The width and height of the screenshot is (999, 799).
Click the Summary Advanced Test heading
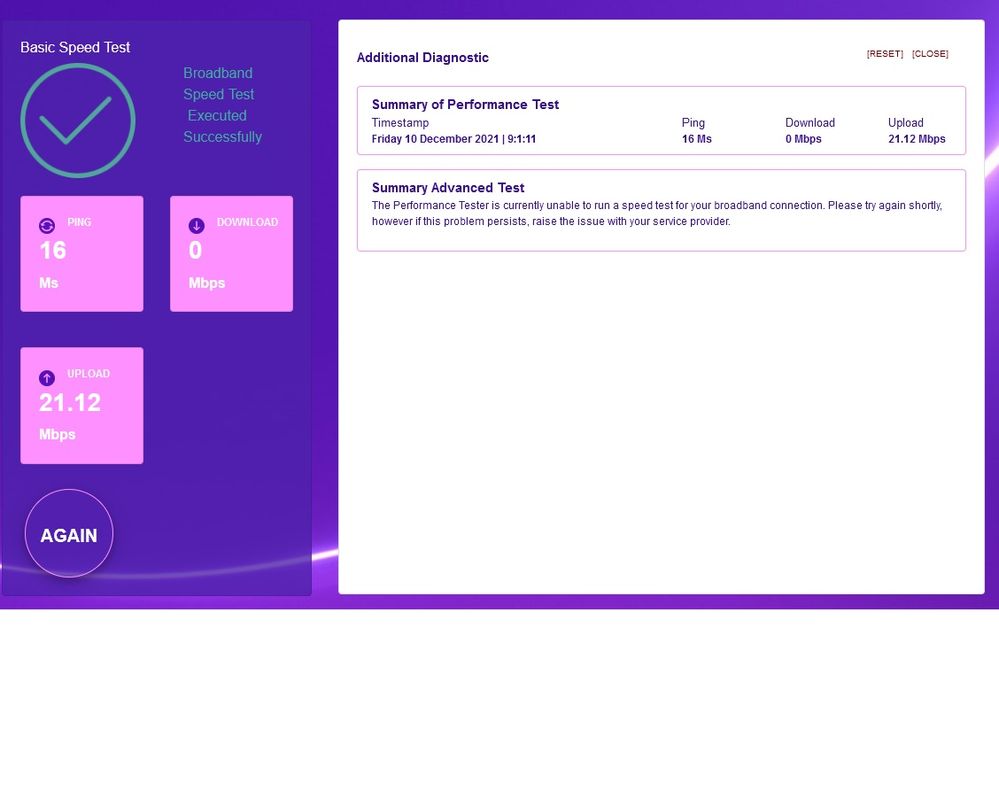click(448, 187)
